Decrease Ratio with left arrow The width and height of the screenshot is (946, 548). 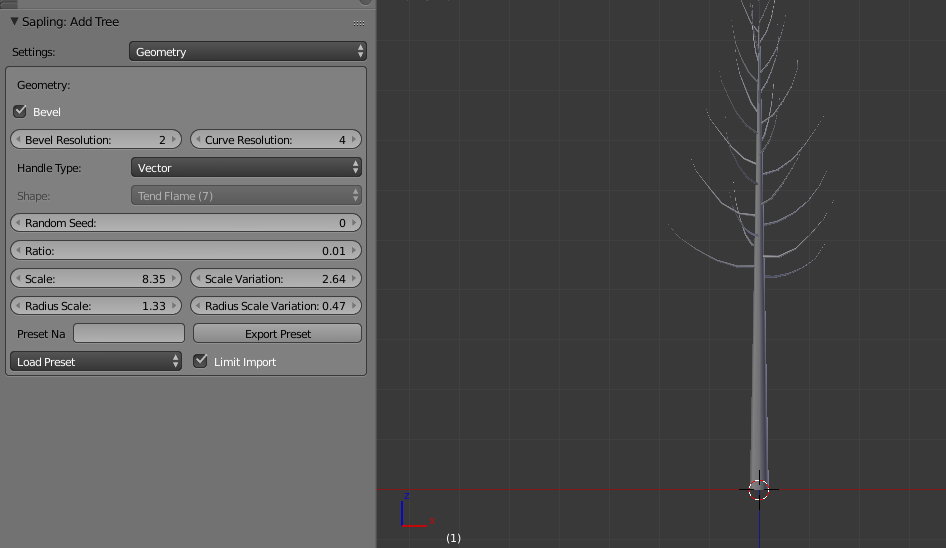pyautogui.click(x=18, y=251)
